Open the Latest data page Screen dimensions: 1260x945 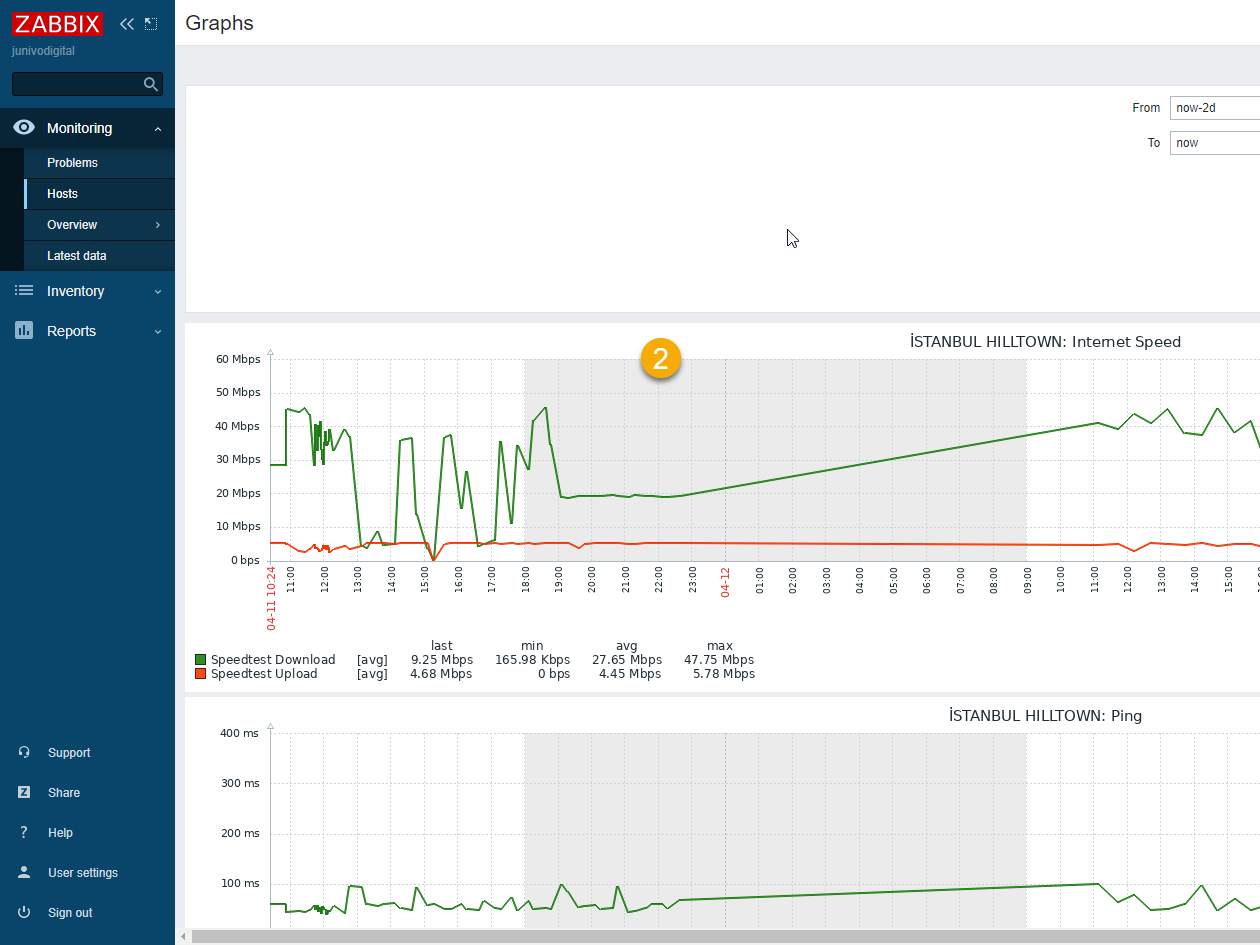point(77,256)
